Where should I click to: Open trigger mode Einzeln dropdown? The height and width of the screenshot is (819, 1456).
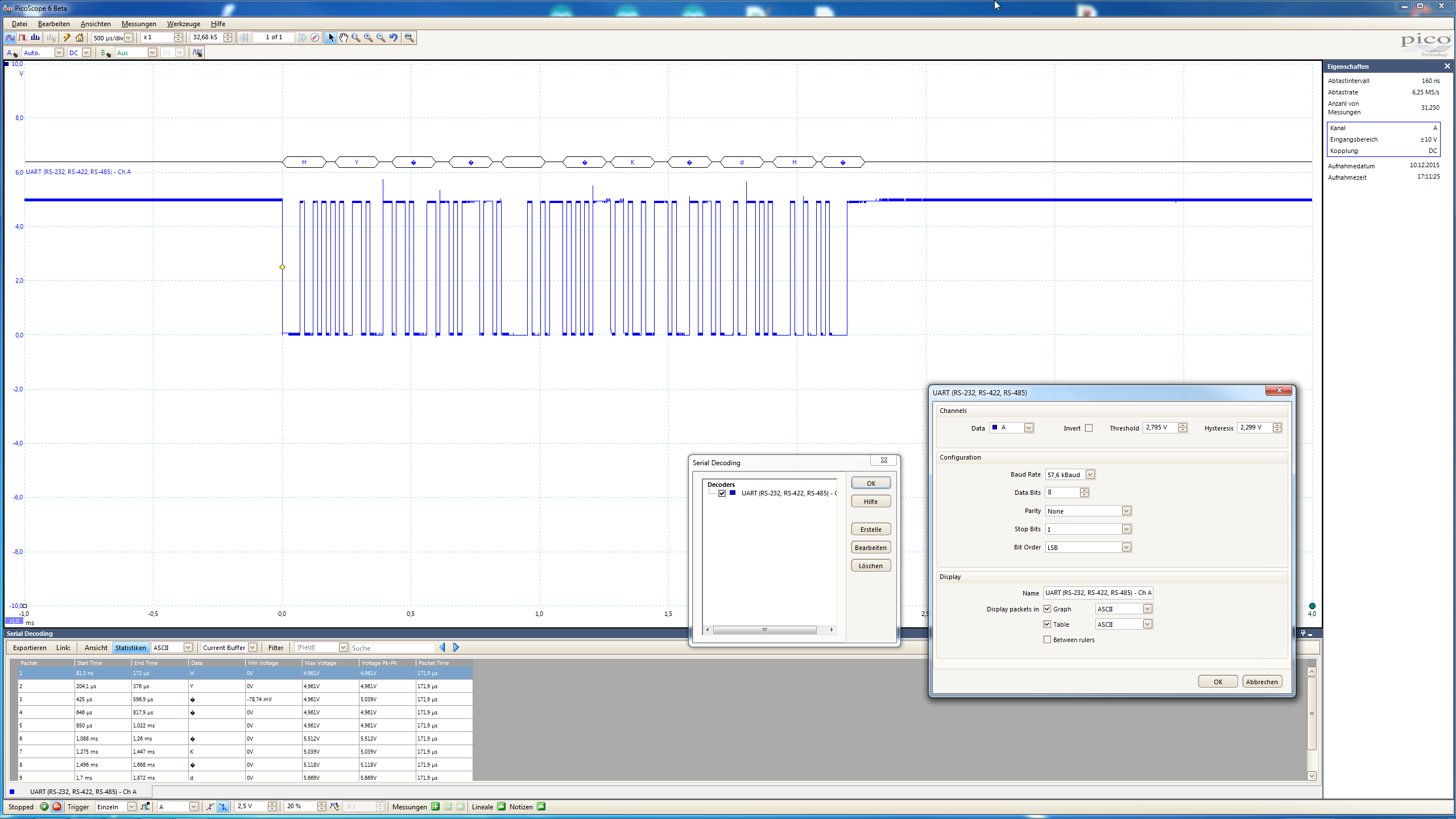[x=131, y=806]
